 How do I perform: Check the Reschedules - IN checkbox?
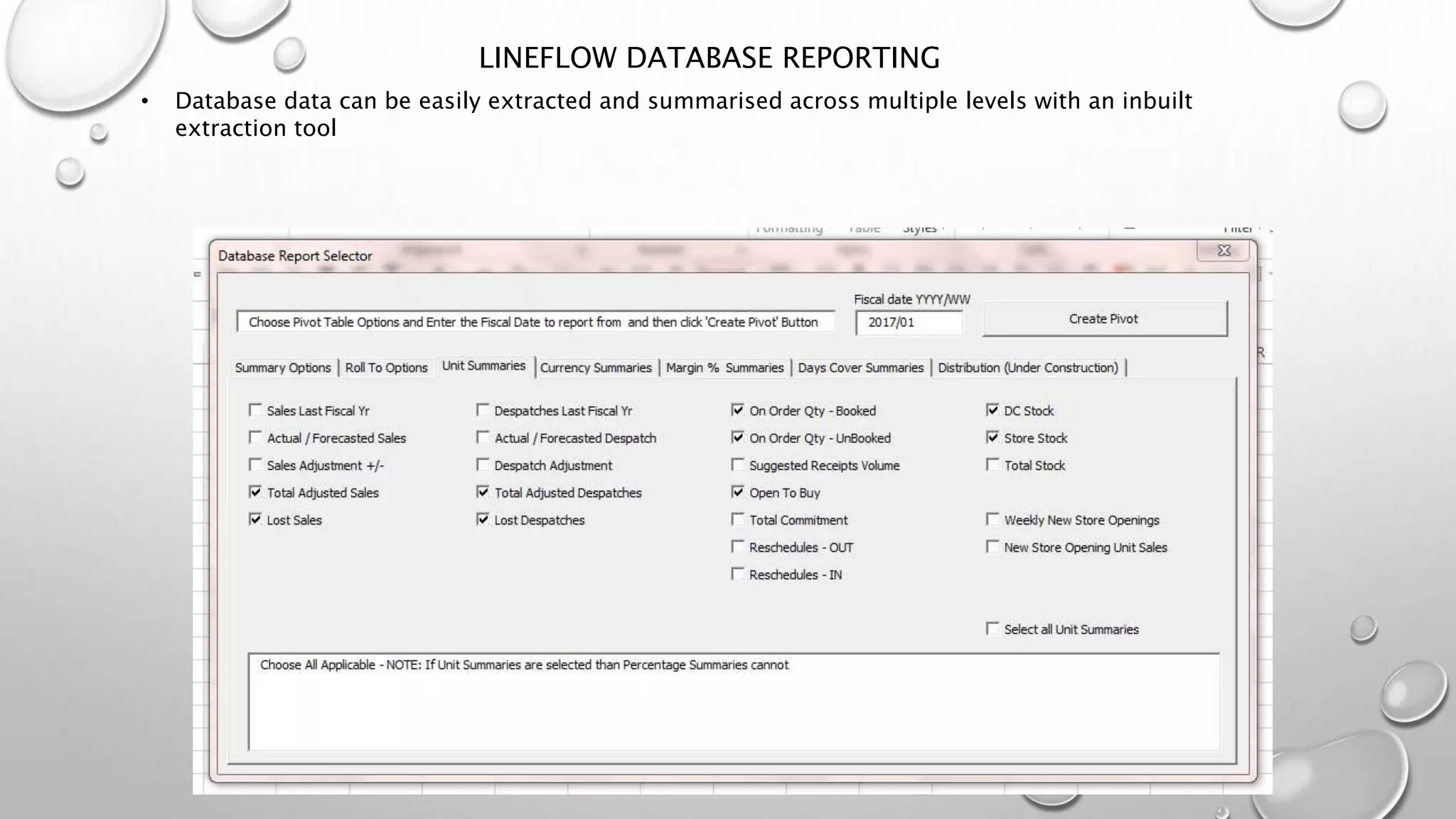click(738, 574)
